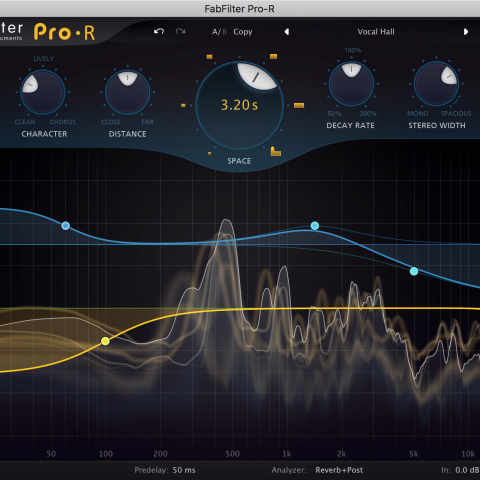Viewport: 480px width, 480px height.
Task: Click the Predelay 50 ms value
Action: [184, 470]
